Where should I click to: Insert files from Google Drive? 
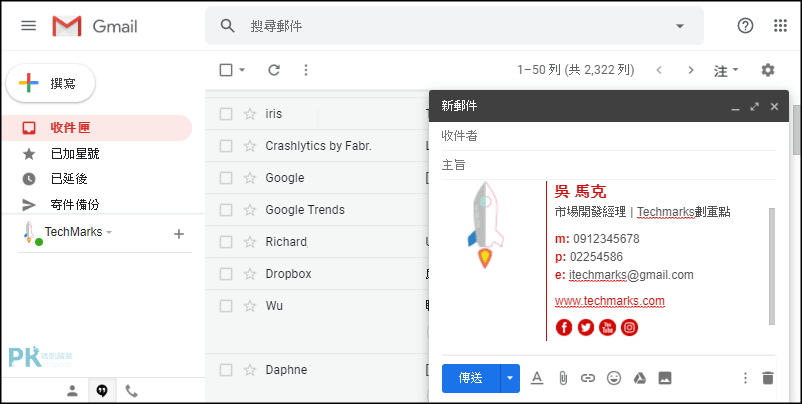point(639,378)
